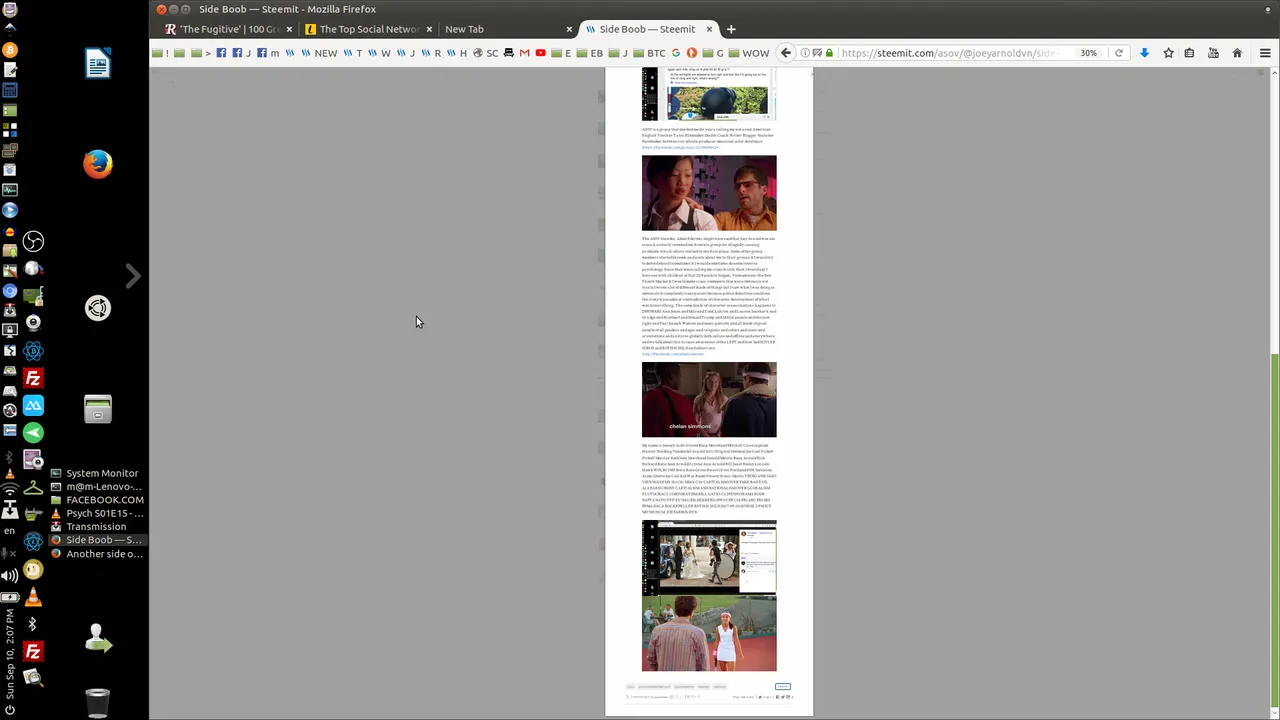The width and height of the screenshot is (1280, 720).
Task: Focus the steemit.com URL address bar
Action: (950, 53)
